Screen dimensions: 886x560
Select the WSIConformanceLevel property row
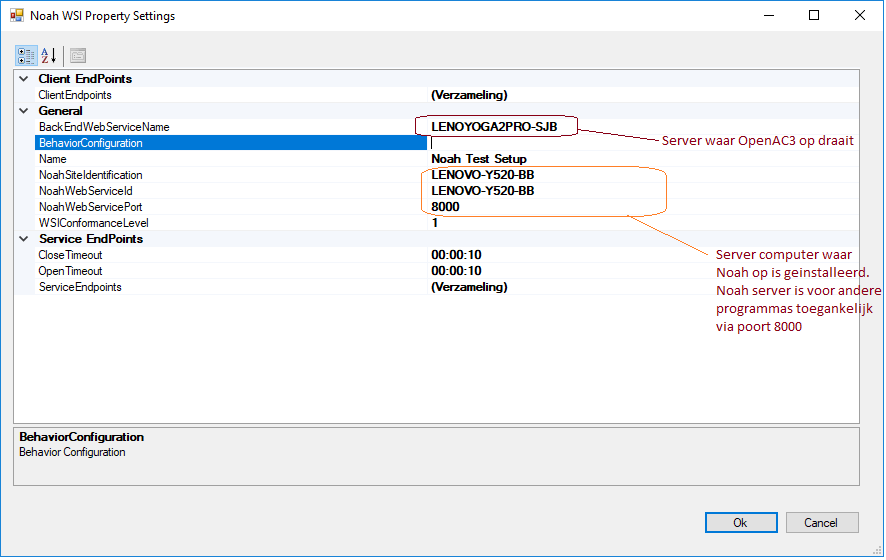click(x=93, y=223)
